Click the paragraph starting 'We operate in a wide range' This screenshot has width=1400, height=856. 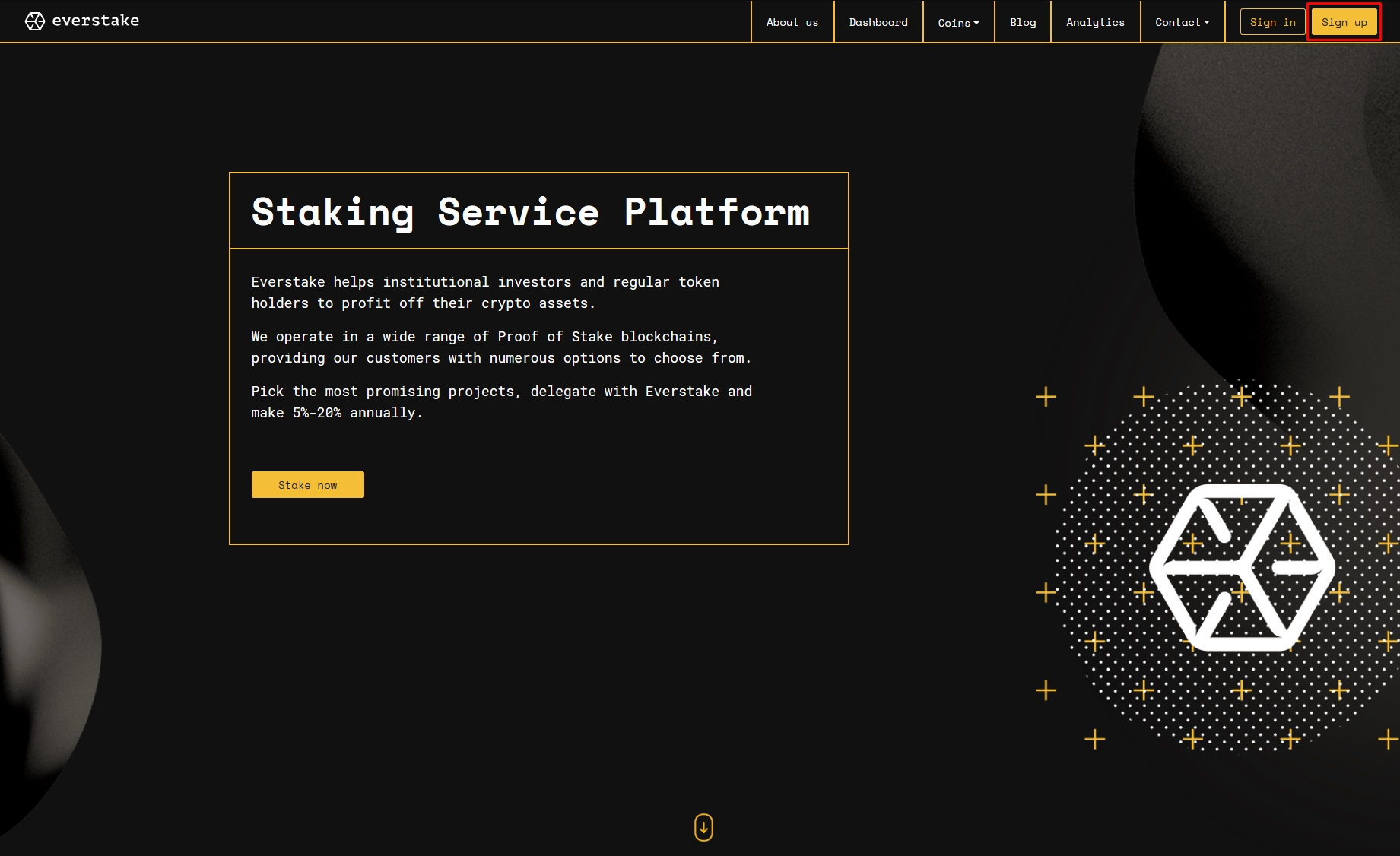click(x=501, y=347)
